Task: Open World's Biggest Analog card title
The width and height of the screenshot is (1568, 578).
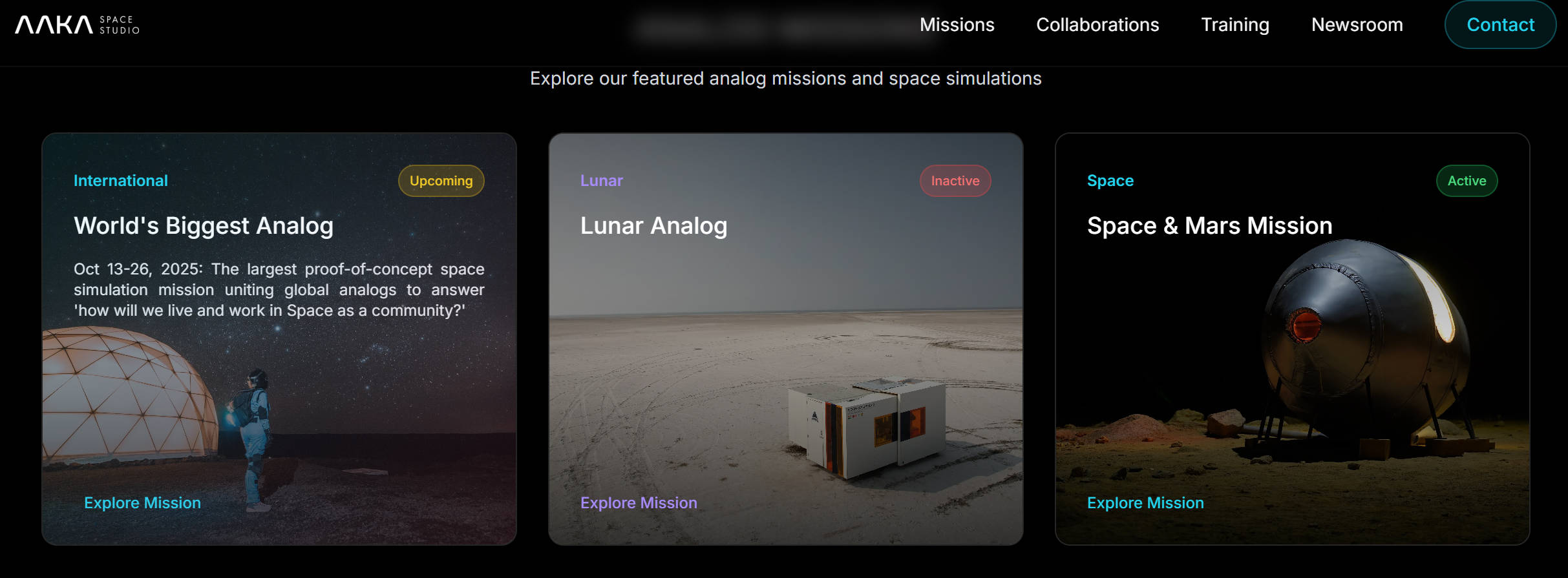Action: coord(204,226)
